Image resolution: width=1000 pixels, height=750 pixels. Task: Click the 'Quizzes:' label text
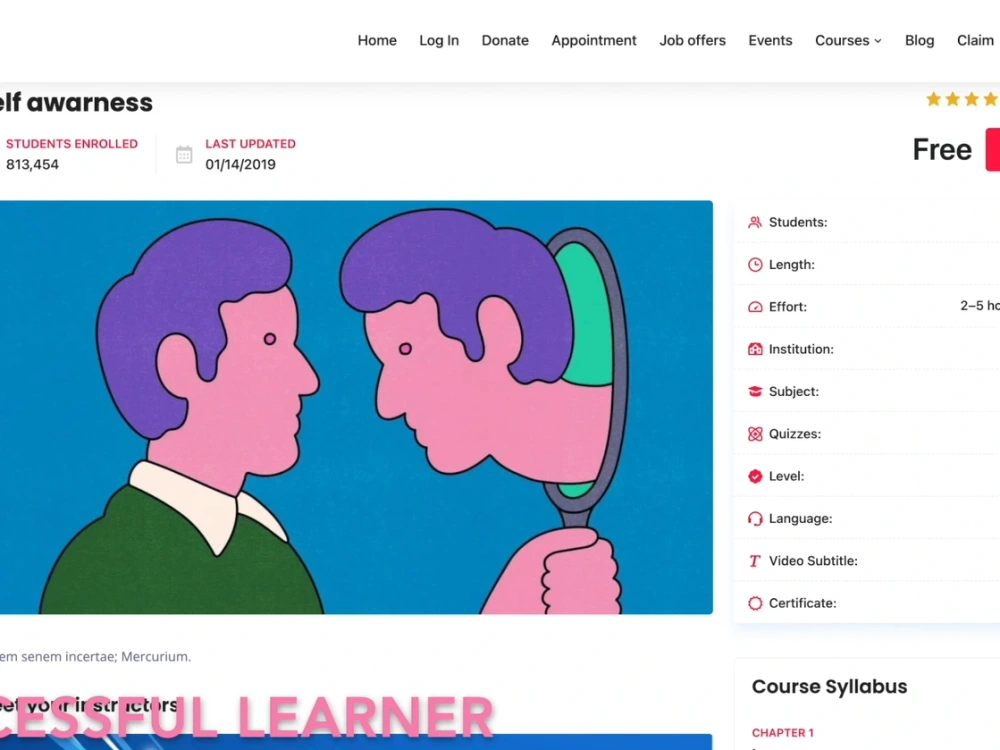[795, 434]
